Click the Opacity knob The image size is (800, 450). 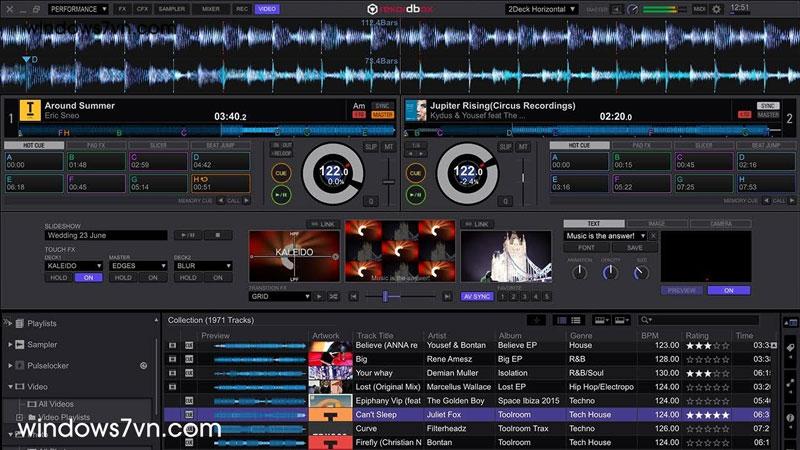click(610, 272)
